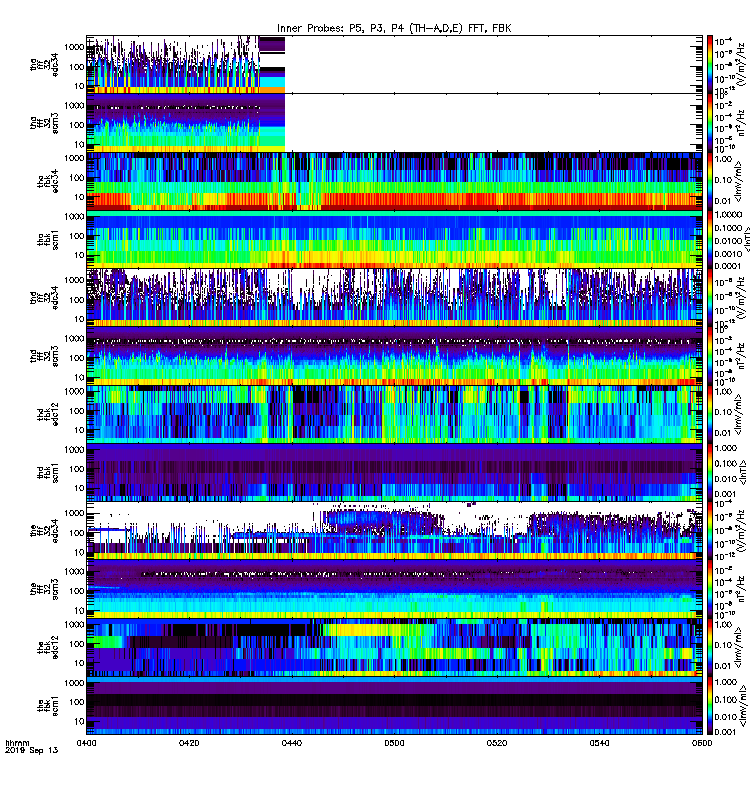Click the 1.0000 value on tha fbk scm1 color bar

pyautogui.click(x=729, y=215)
